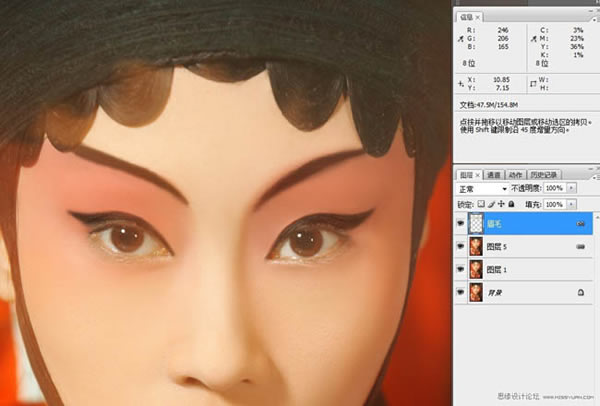
Task: Click the 文档:47.5M/154.8M document size text
Action: 489,105
